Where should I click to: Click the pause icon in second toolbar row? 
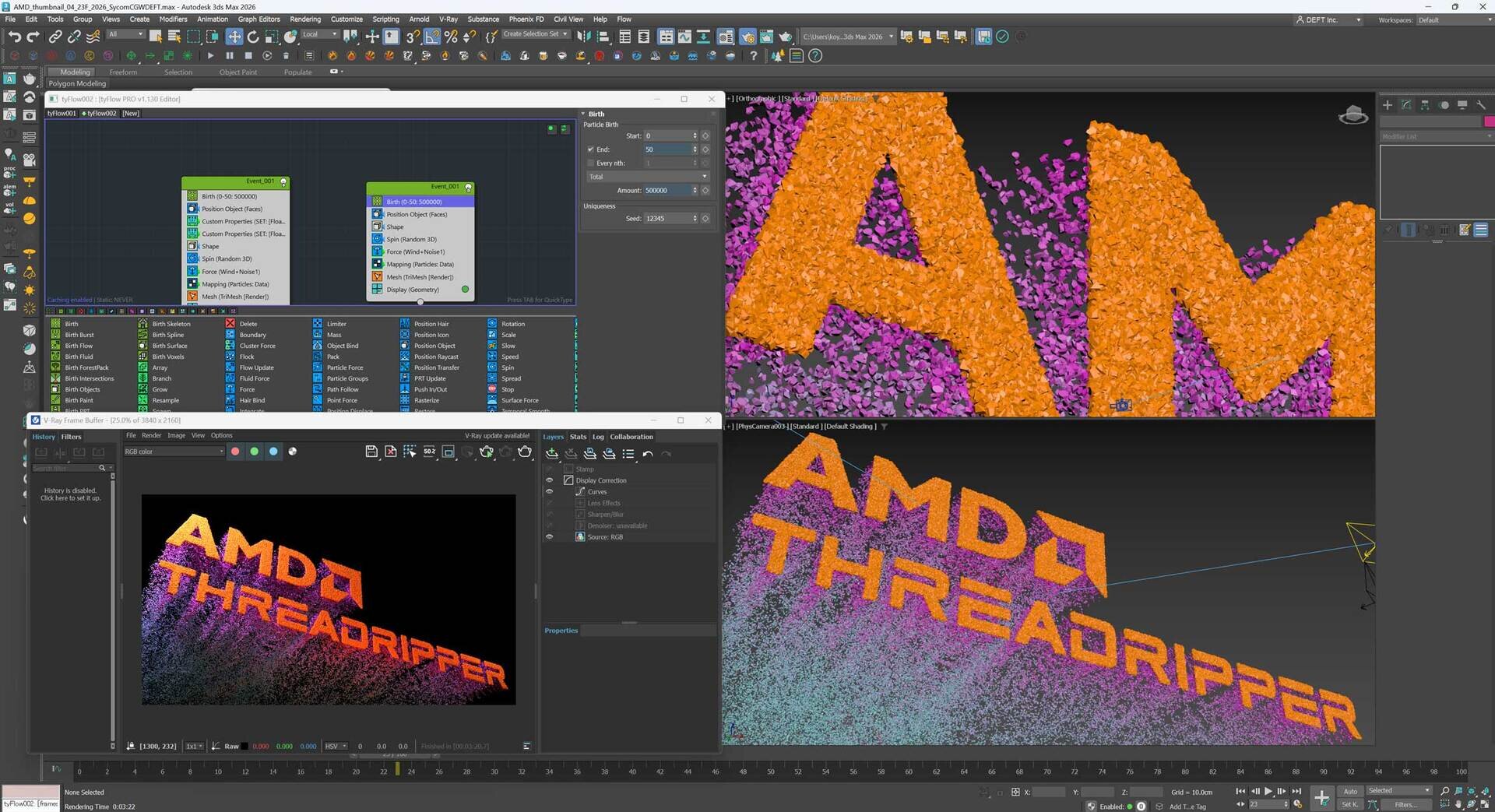(x=229, y=55)
